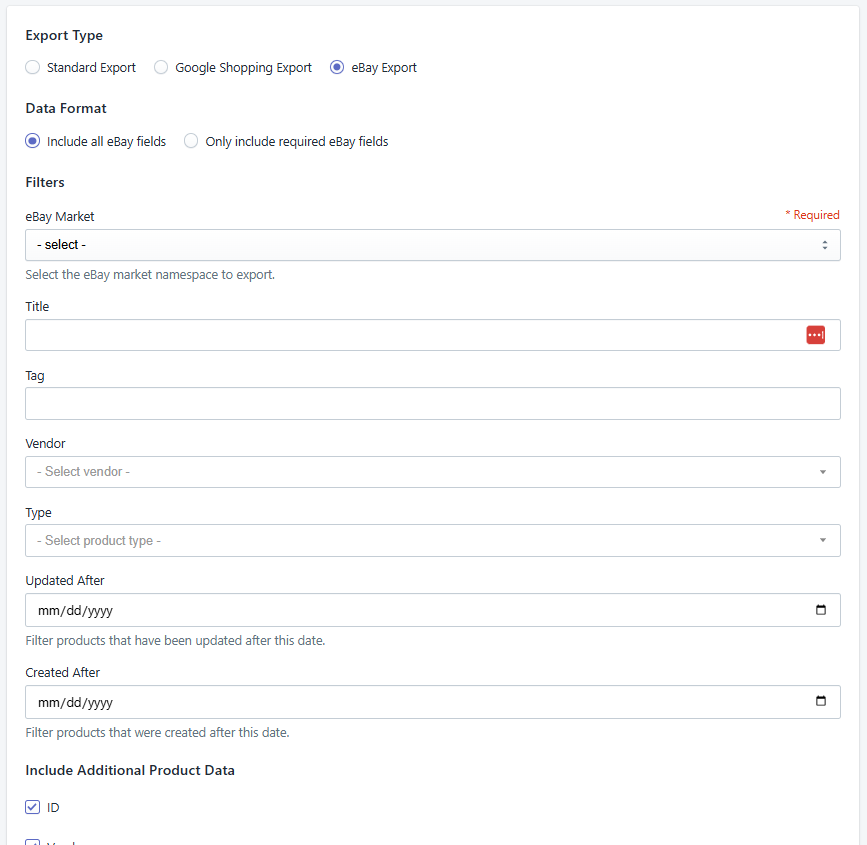
Task: Select Only include required eBay fields
Action: click(191, 141)
